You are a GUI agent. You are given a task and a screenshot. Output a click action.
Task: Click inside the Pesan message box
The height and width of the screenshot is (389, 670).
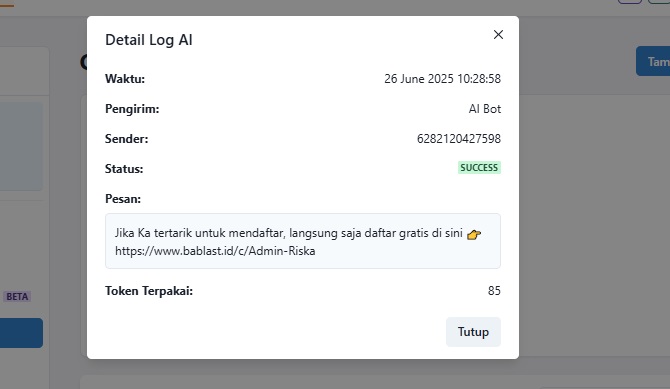(303, 241)
